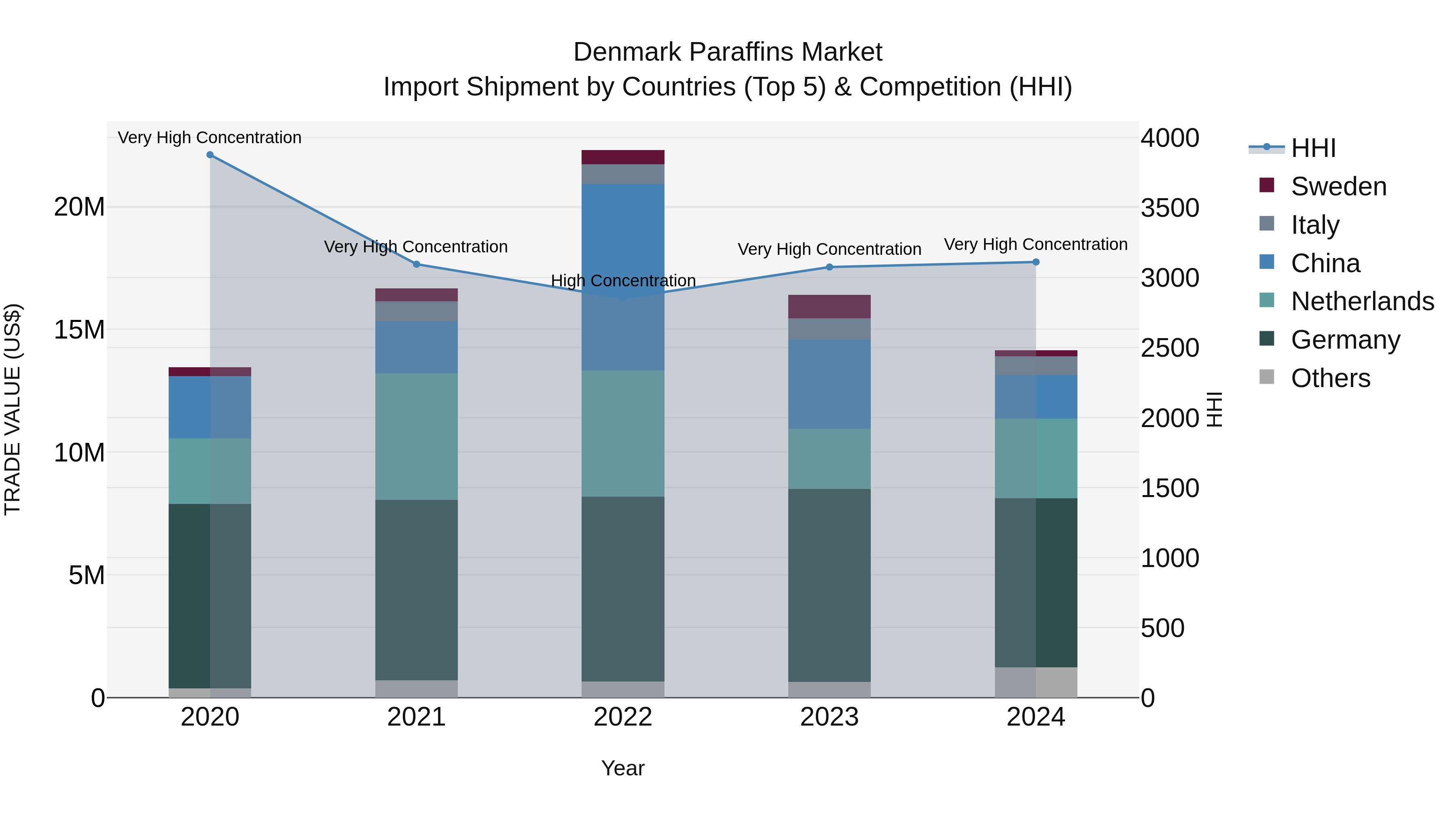Click the 2024 HHI data point marker
Image resolution: width=1456 pixels, height=819 pixels.
[1036, 262]
